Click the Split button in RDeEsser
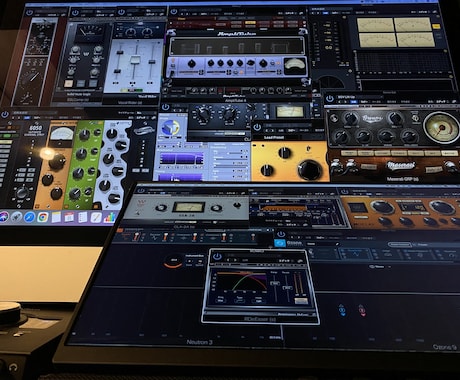The height and width of the screenshot is (380, 460). point(258,300)
